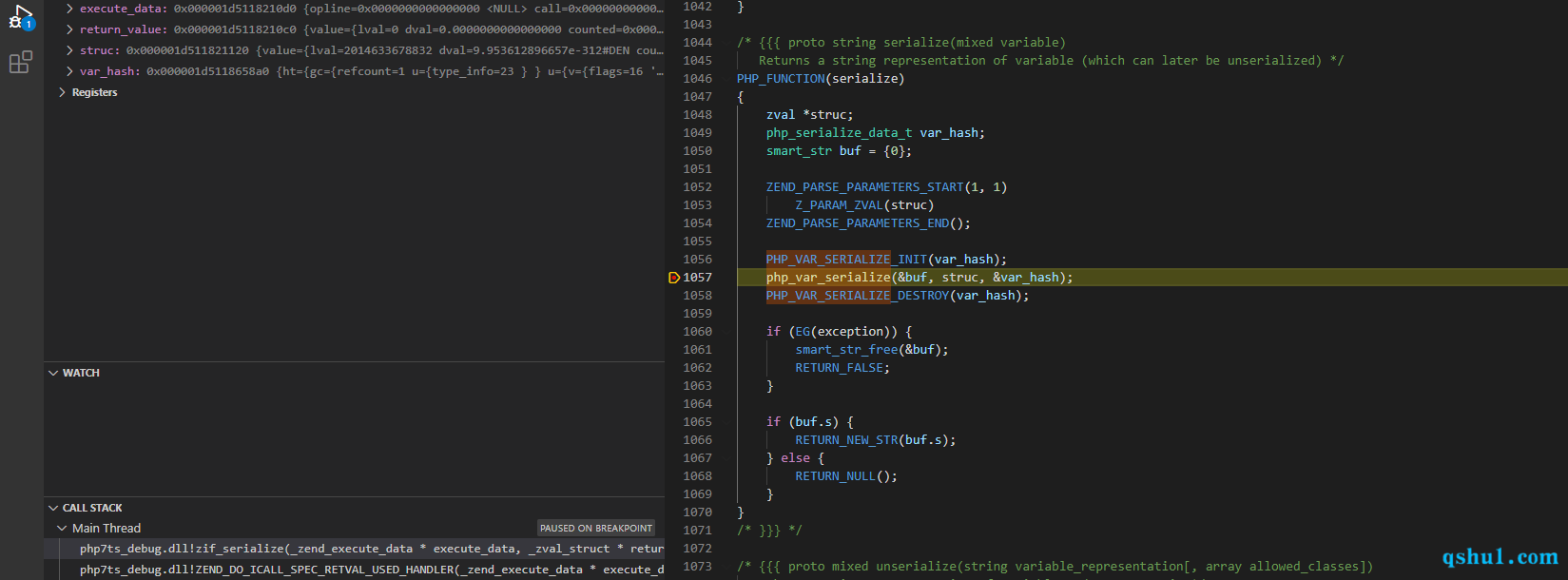
Task: Click smart_str declaration on line 1050
Action: [x=839, y=151]
